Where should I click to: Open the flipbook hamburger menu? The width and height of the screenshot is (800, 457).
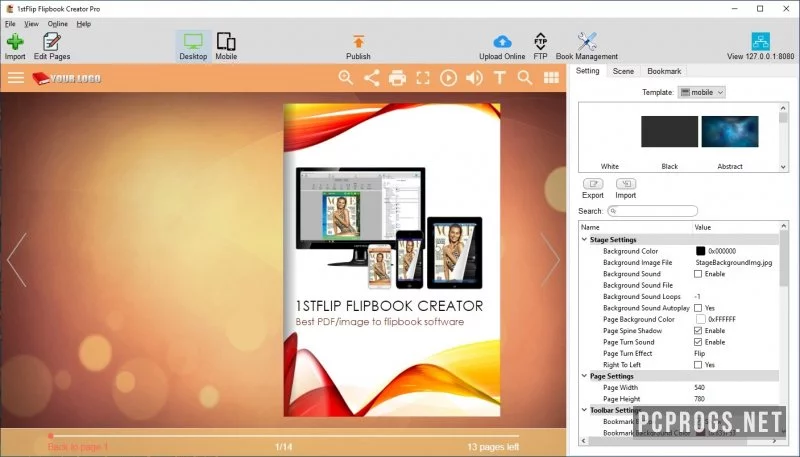coord(16,78)
